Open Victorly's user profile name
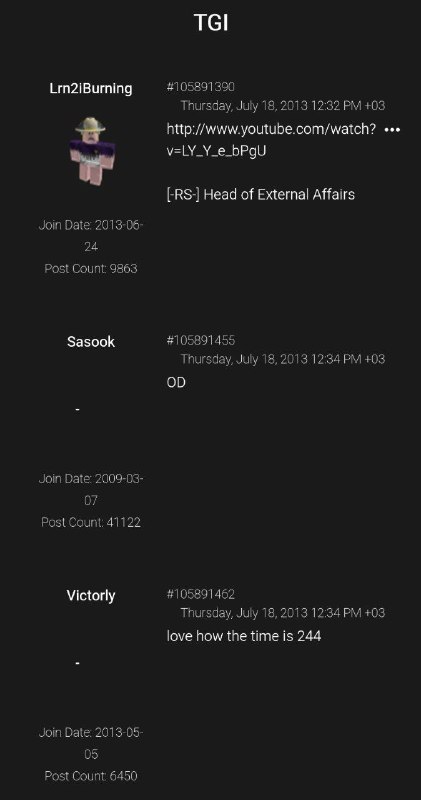The height and width of the screenshot is (800, 421). 91,595
